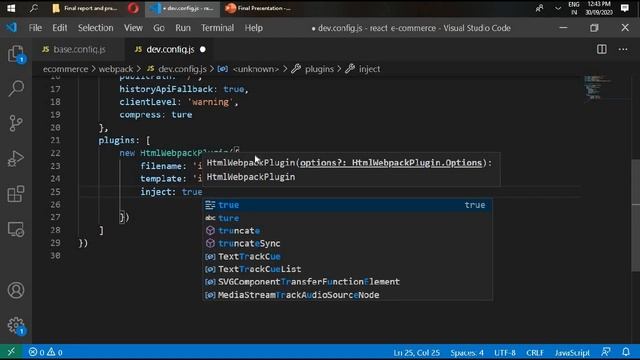Open Run and Debug view
The image size is (640, 360).
tap(16, 158)
